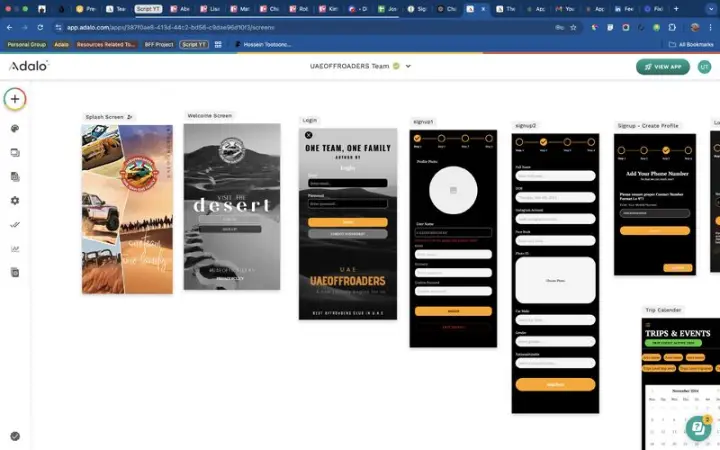The height and width of the screenshot is (450, 720).
Task: Select the Welcome Screen label
Action: point(209,116)
